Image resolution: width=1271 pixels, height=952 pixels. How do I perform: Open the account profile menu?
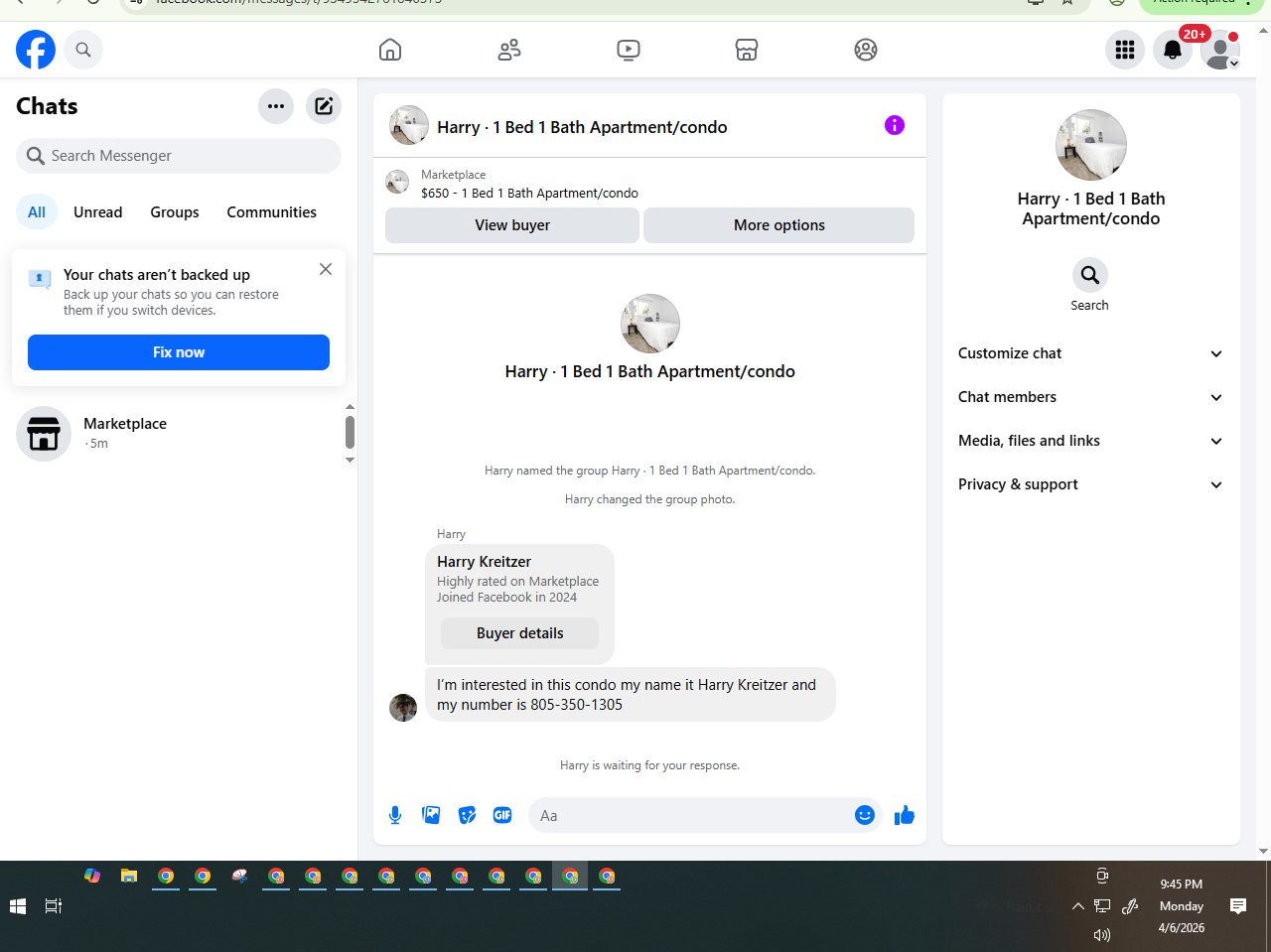[1220, 50]
